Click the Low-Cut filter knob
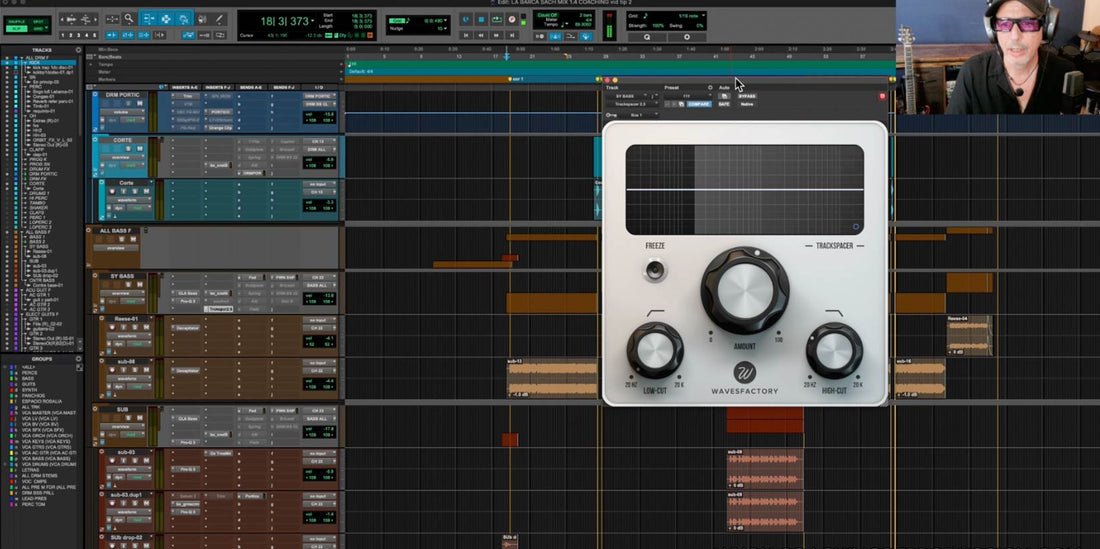This screenshot has width=1100, height=549. coord(655,350)
